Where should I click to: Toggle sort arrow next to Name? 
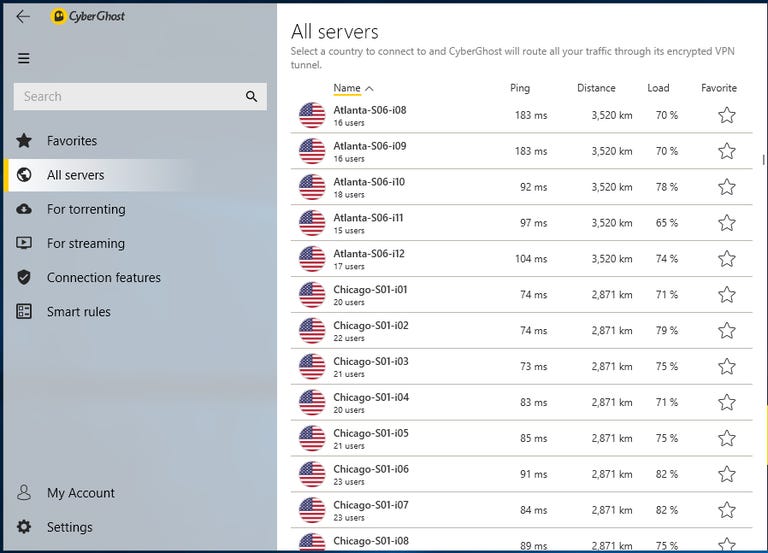(369, 89)
